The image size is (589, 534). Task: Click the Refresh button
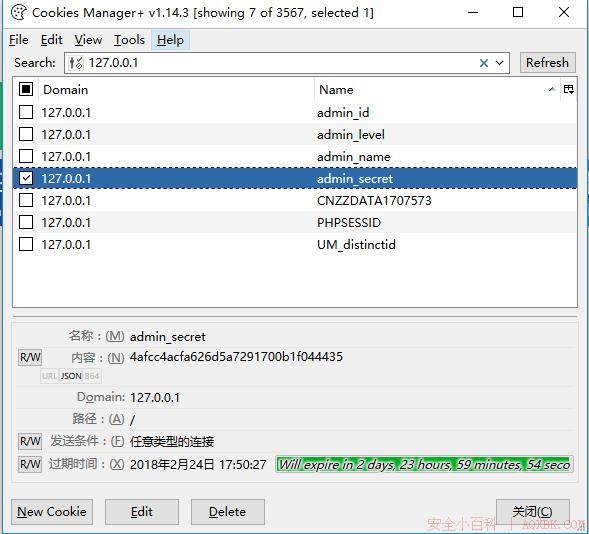(547, 63)
